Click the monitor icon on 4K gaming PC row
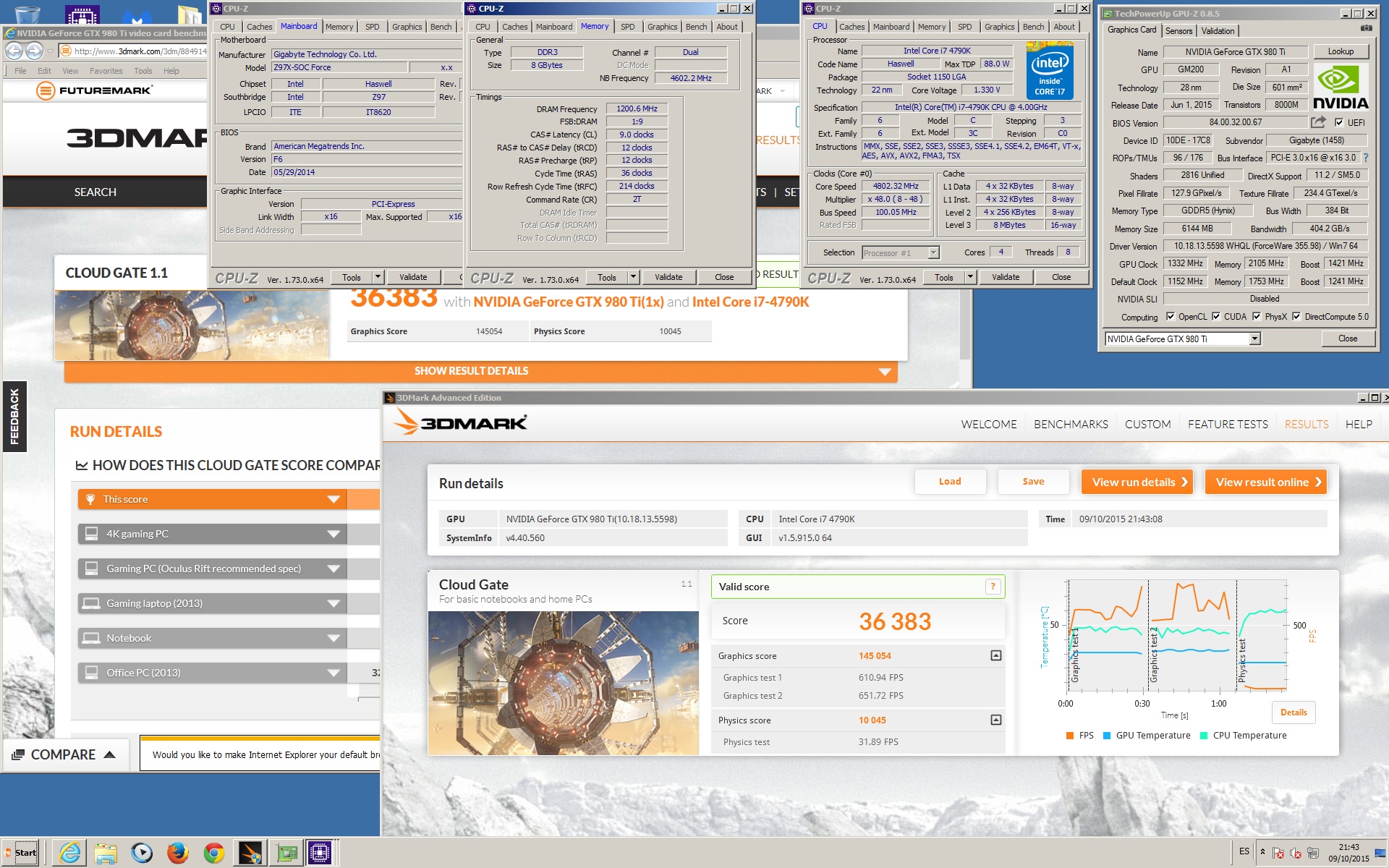 (x=91, y=534)
